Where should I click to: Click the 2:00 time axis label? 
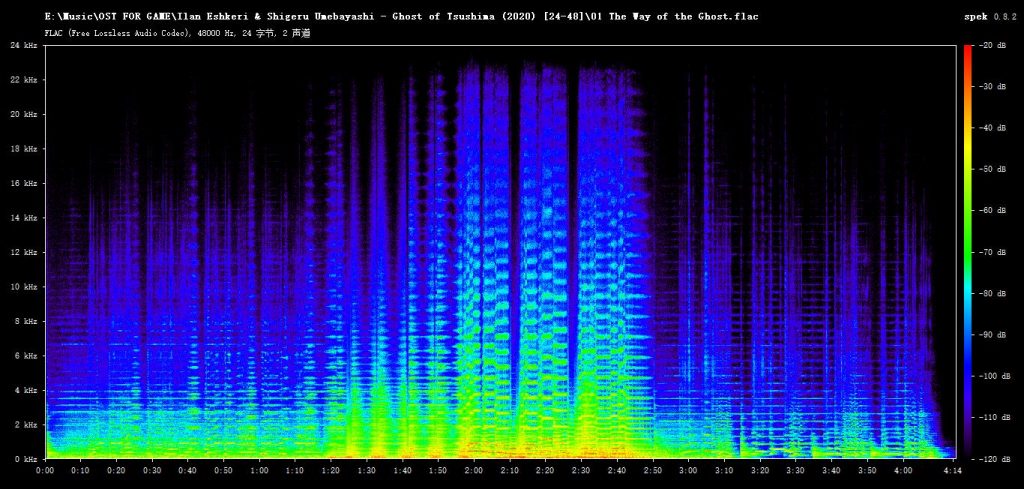pos(474,470)
